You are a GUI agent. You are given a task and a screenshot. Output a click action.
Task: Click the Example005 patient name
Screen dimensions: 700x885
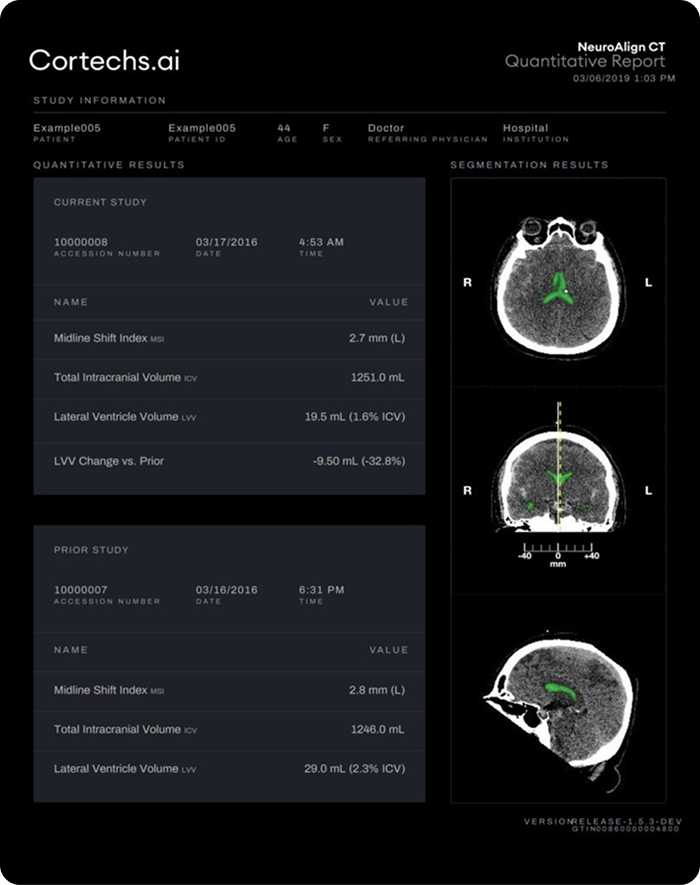pyautogui.click(x=67, y=129)
